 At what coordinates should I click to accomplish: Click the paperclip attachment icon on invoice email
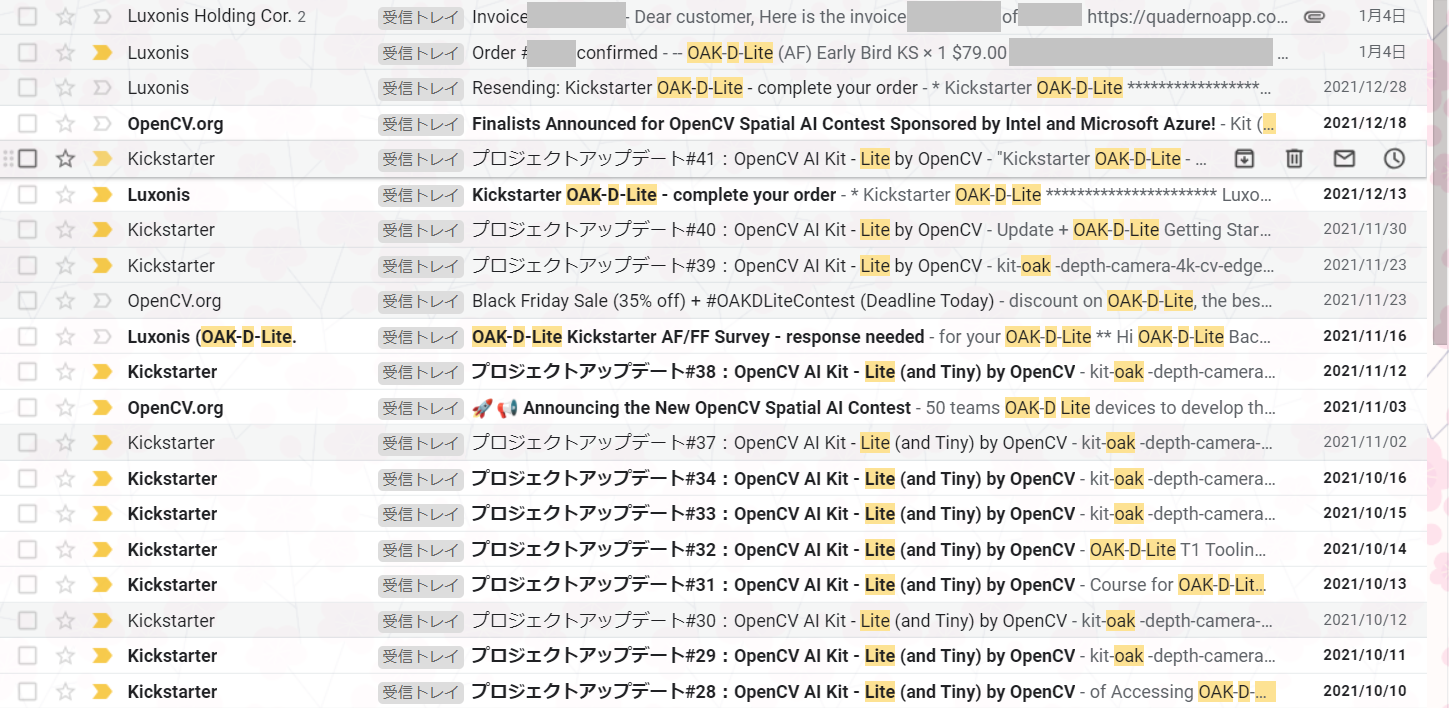(x=1315, y=17)
